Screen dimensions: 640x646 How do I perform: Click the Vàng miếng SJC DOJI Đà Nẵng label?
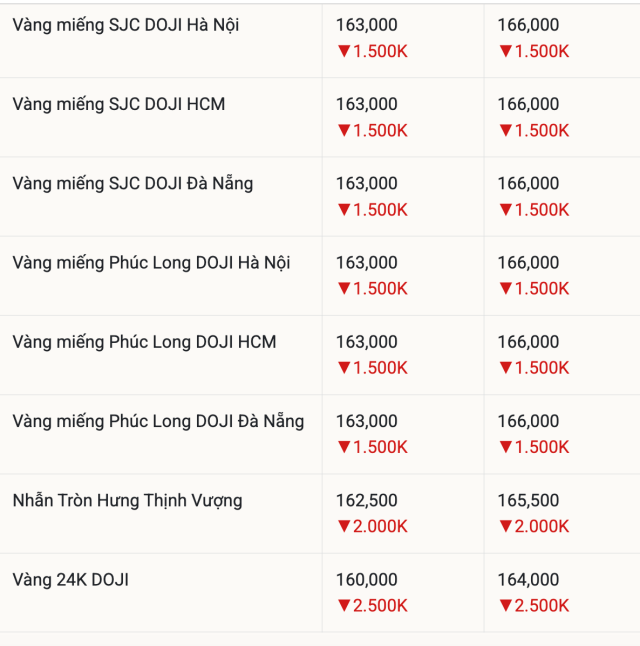(133, 183)
